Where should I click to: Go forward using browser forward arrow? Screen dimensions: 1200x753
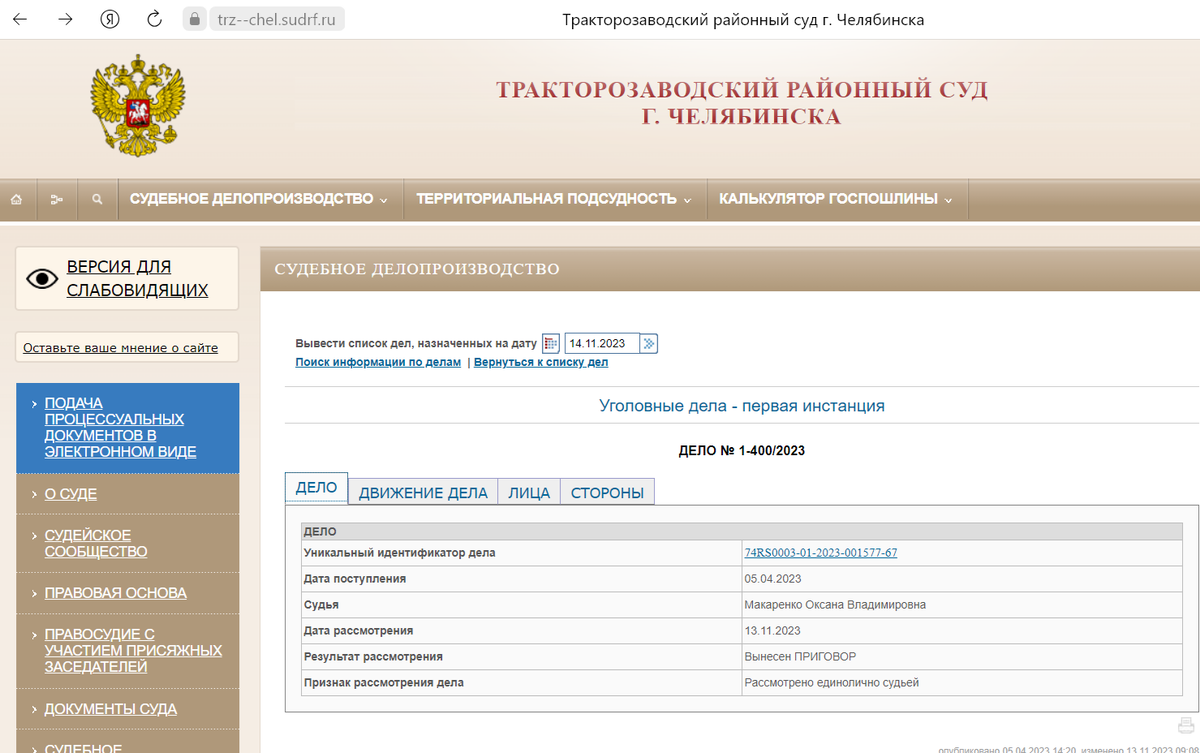[65, 19]
